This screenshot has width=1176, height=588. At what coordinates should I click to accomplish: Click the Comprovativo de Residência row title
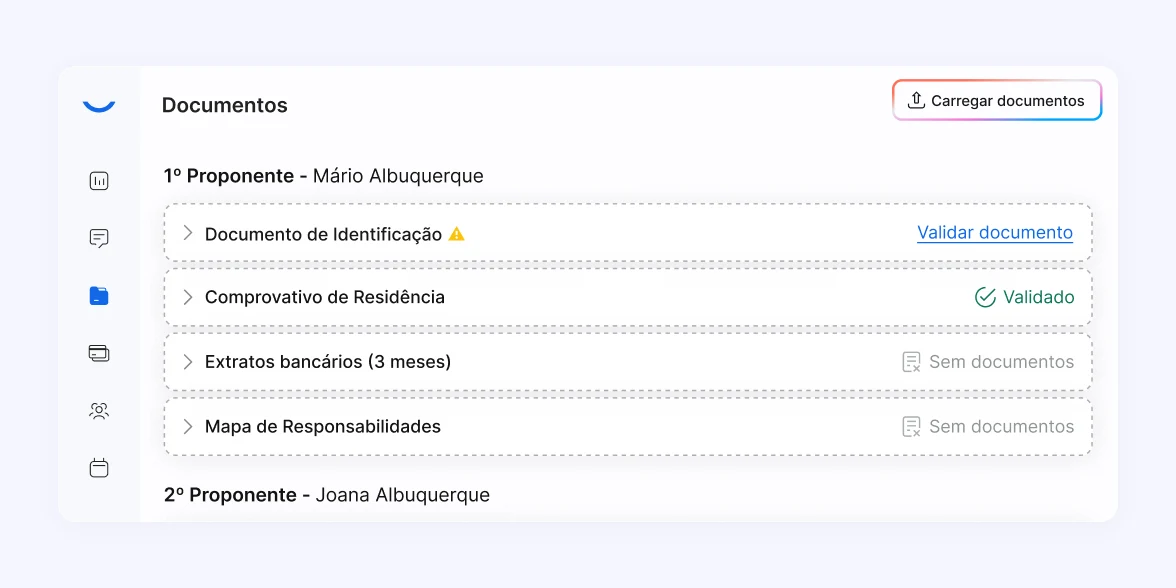325,297
